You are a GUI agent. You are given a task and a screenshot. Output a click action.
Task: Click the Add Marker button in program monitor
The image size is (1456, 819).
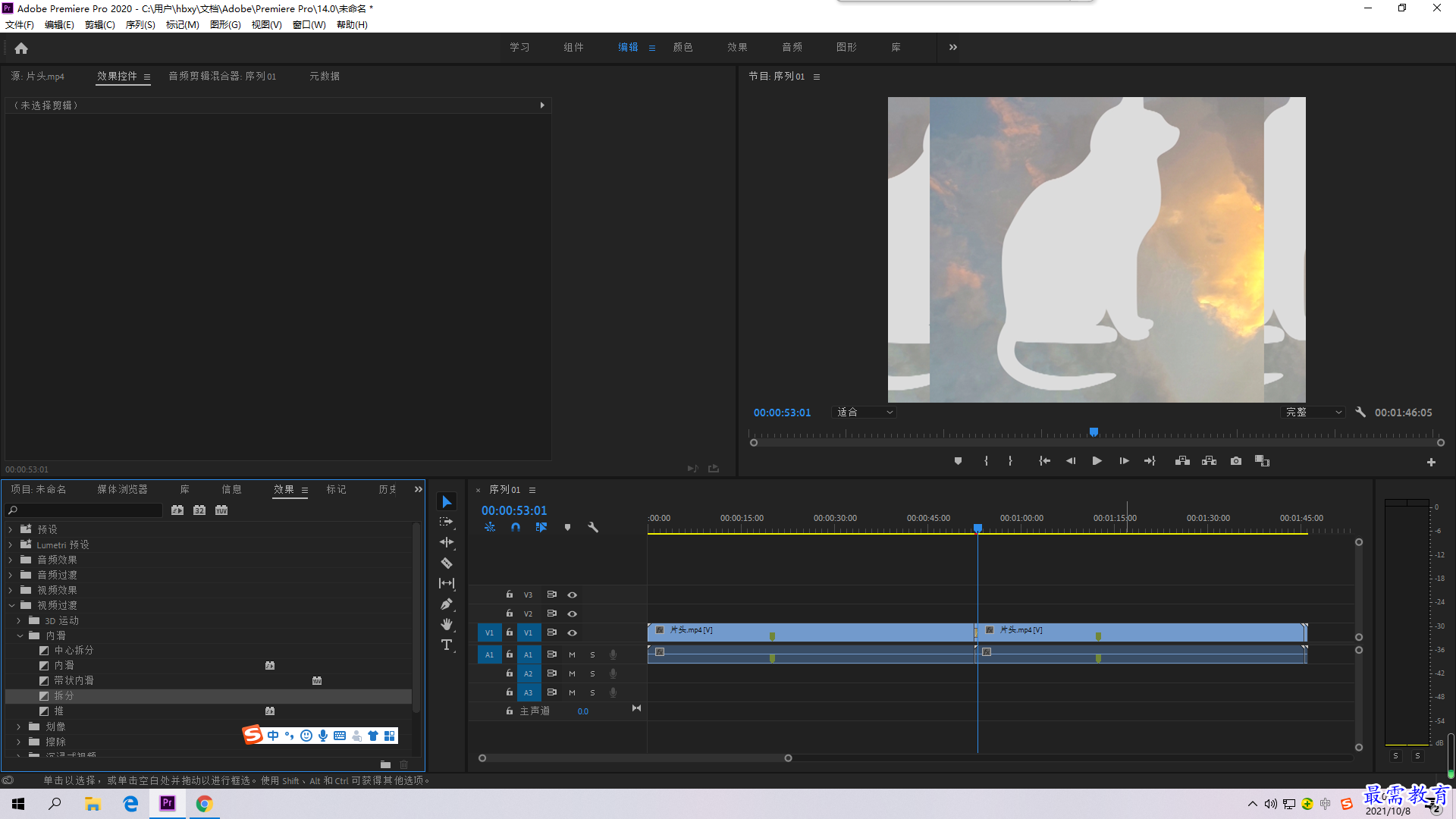(958, 461)
